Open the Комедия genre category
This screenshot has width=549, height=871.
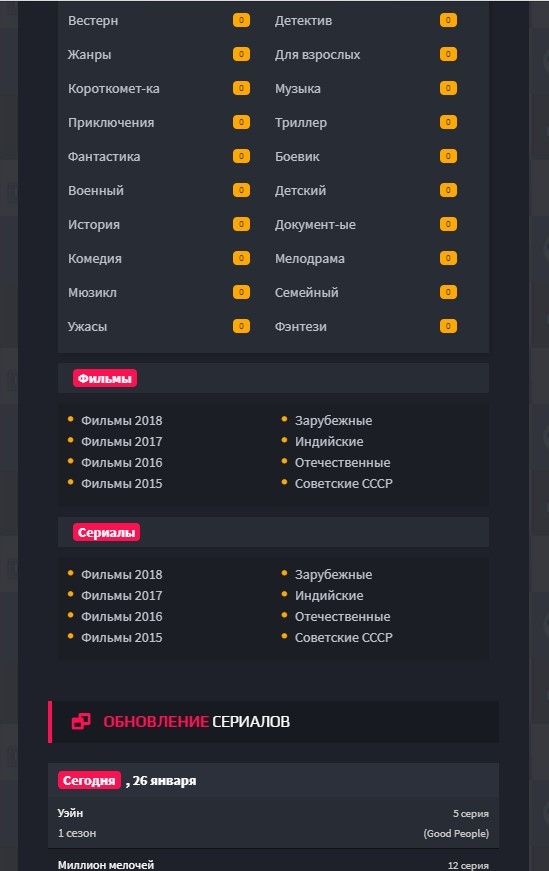click(x=94, y=258)
